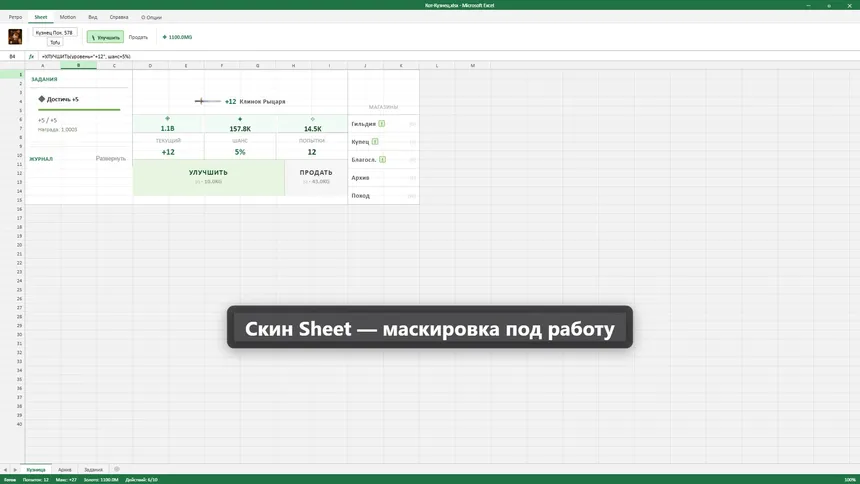Click the sword item icon
Image resolution: width=860 pixels, height=484 pixels.
pyautogui.click(x=207, y=101)
